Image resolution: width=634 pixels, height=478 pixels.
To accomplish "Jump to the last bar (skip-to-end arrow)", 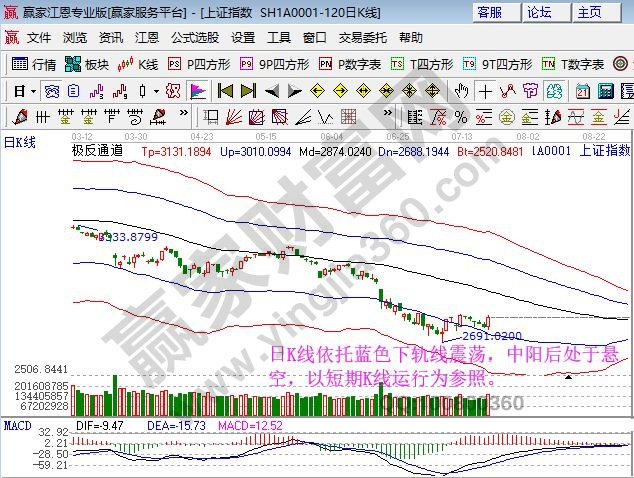I will [248, 91].
